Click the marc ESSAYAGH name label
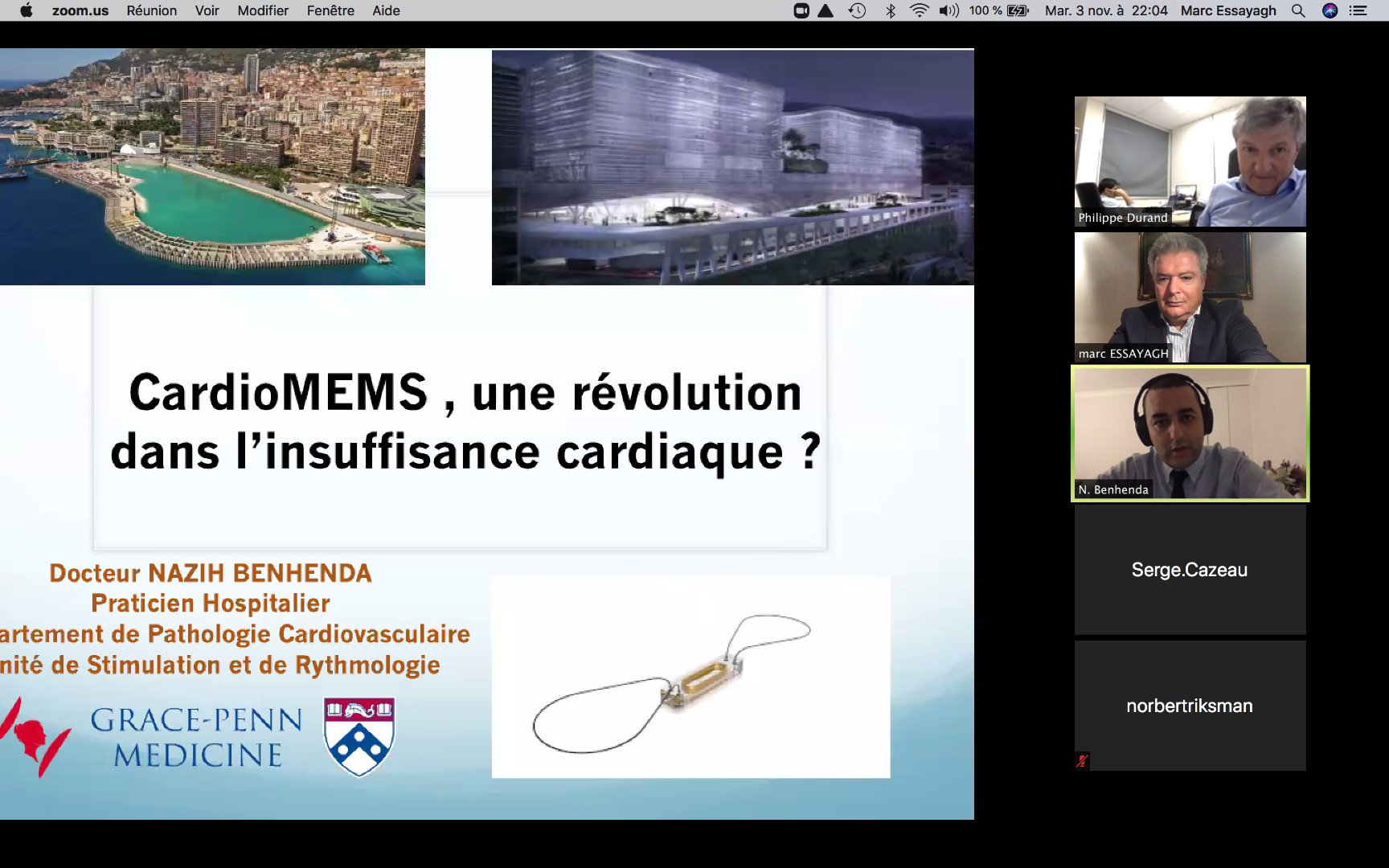Screen dimensions: 1389x868 tap(1123, 354)
